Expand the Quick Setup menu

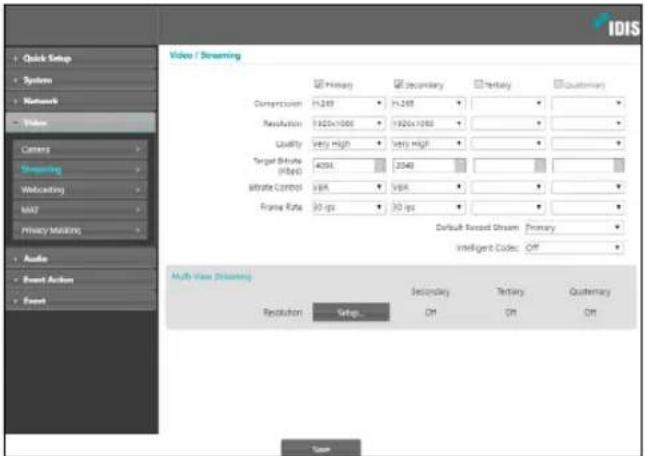coord(81,58)
